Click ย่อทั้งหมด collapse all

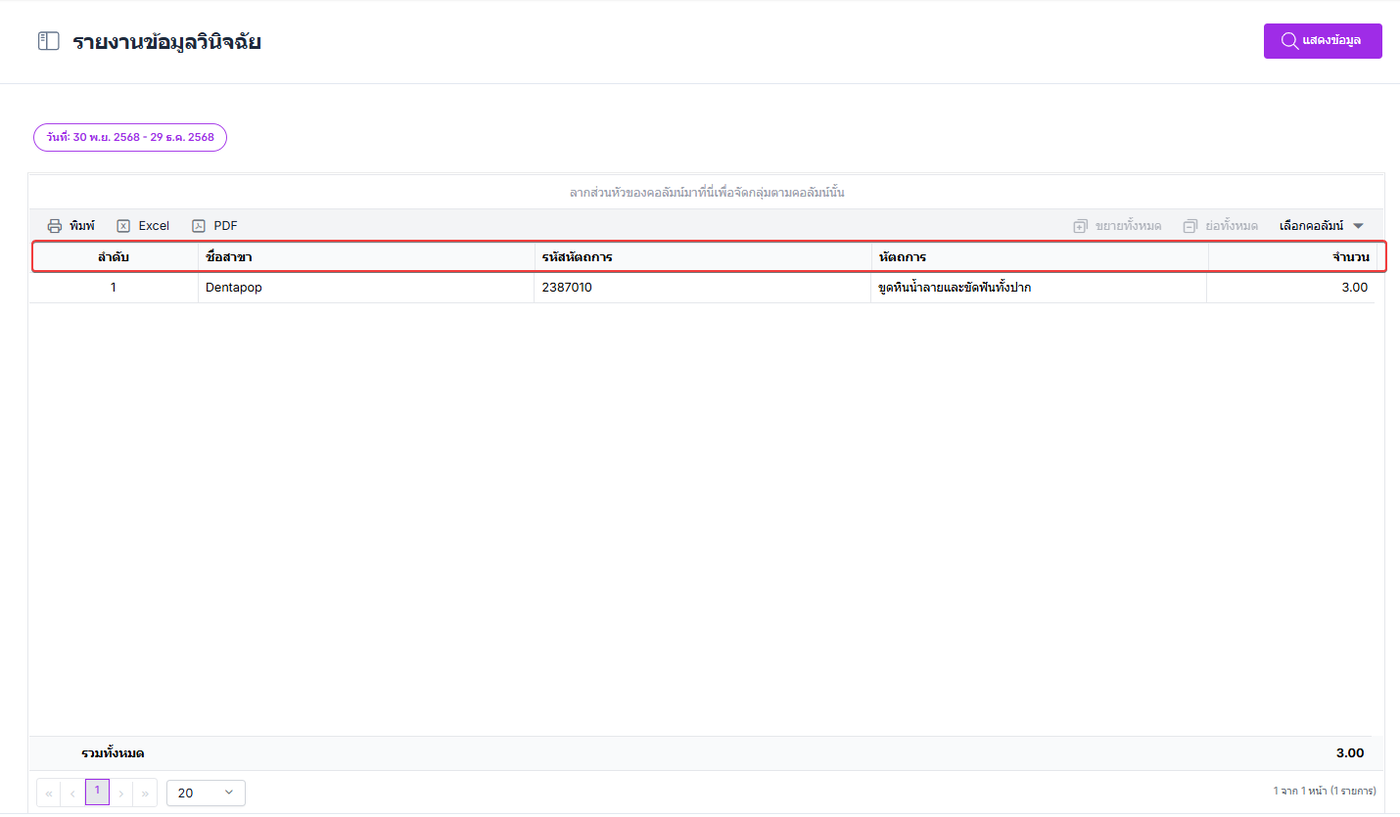pos(1220,226)
